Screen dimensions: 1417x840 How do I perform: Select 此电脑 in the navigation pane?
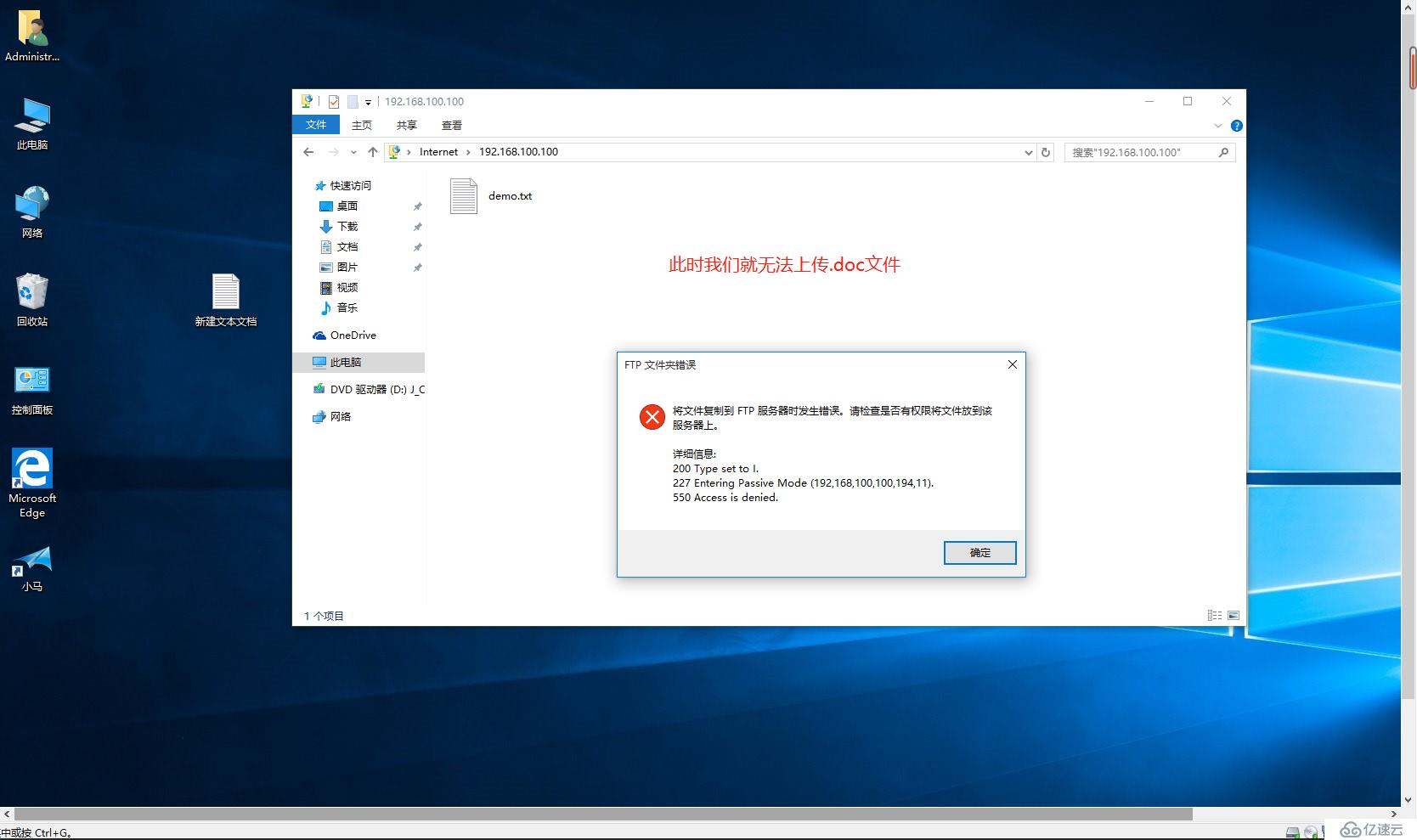click(359, 362)
